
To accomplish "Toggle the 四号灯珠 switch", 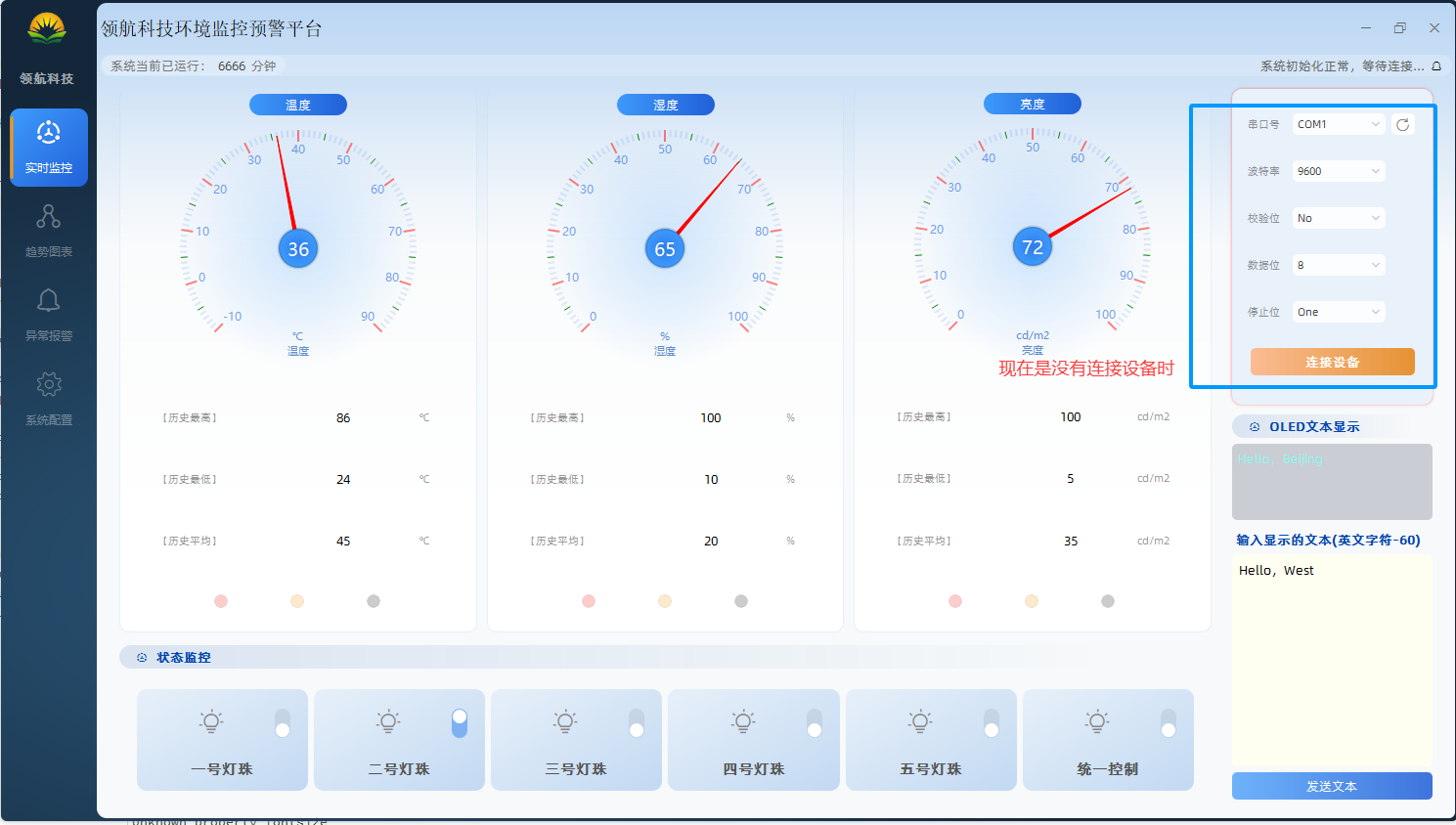I will pyautogui.click(x=815, y=723).
